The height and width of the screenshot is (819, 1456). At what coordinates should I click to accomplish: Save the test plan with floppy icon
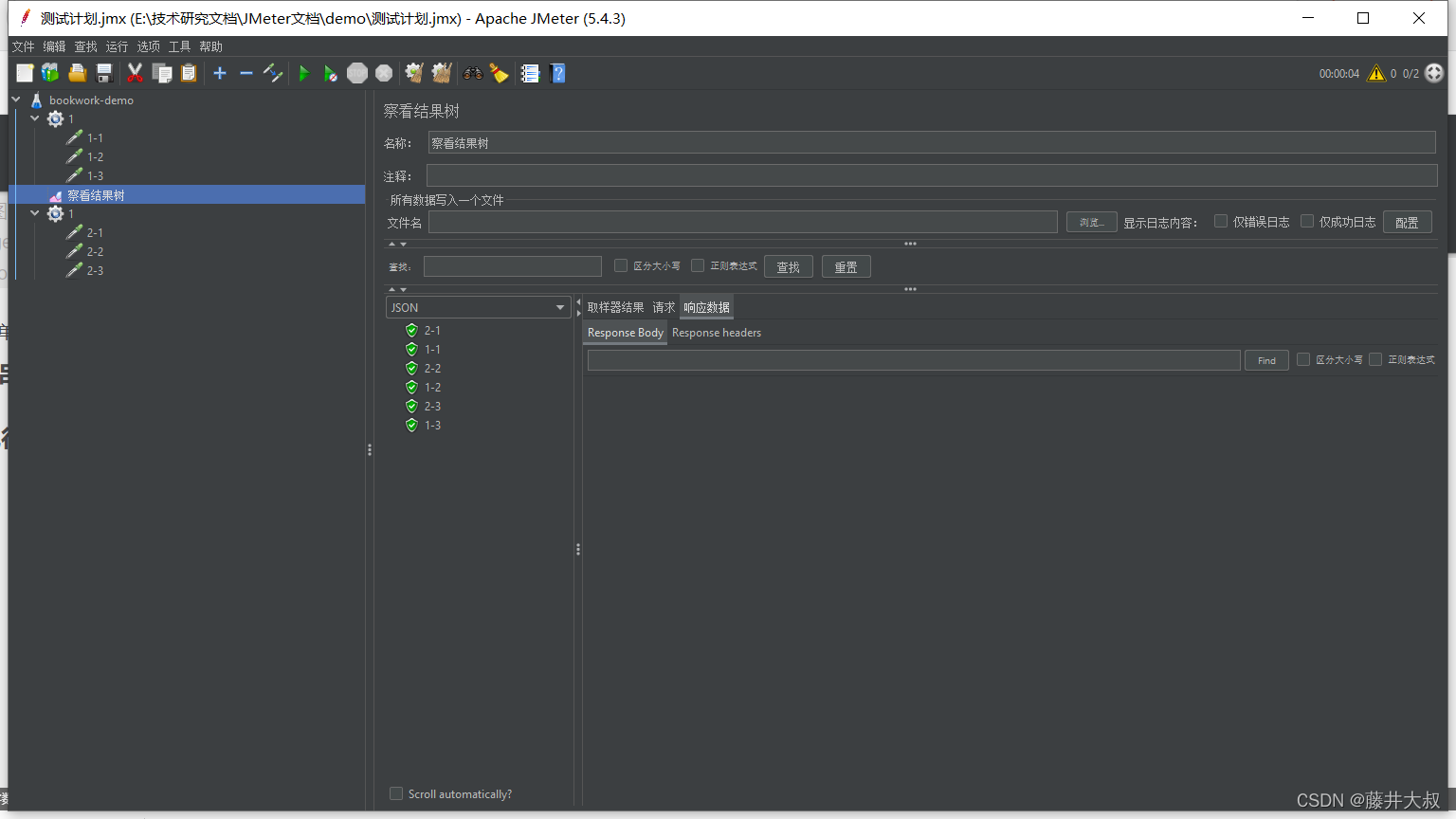104,73
